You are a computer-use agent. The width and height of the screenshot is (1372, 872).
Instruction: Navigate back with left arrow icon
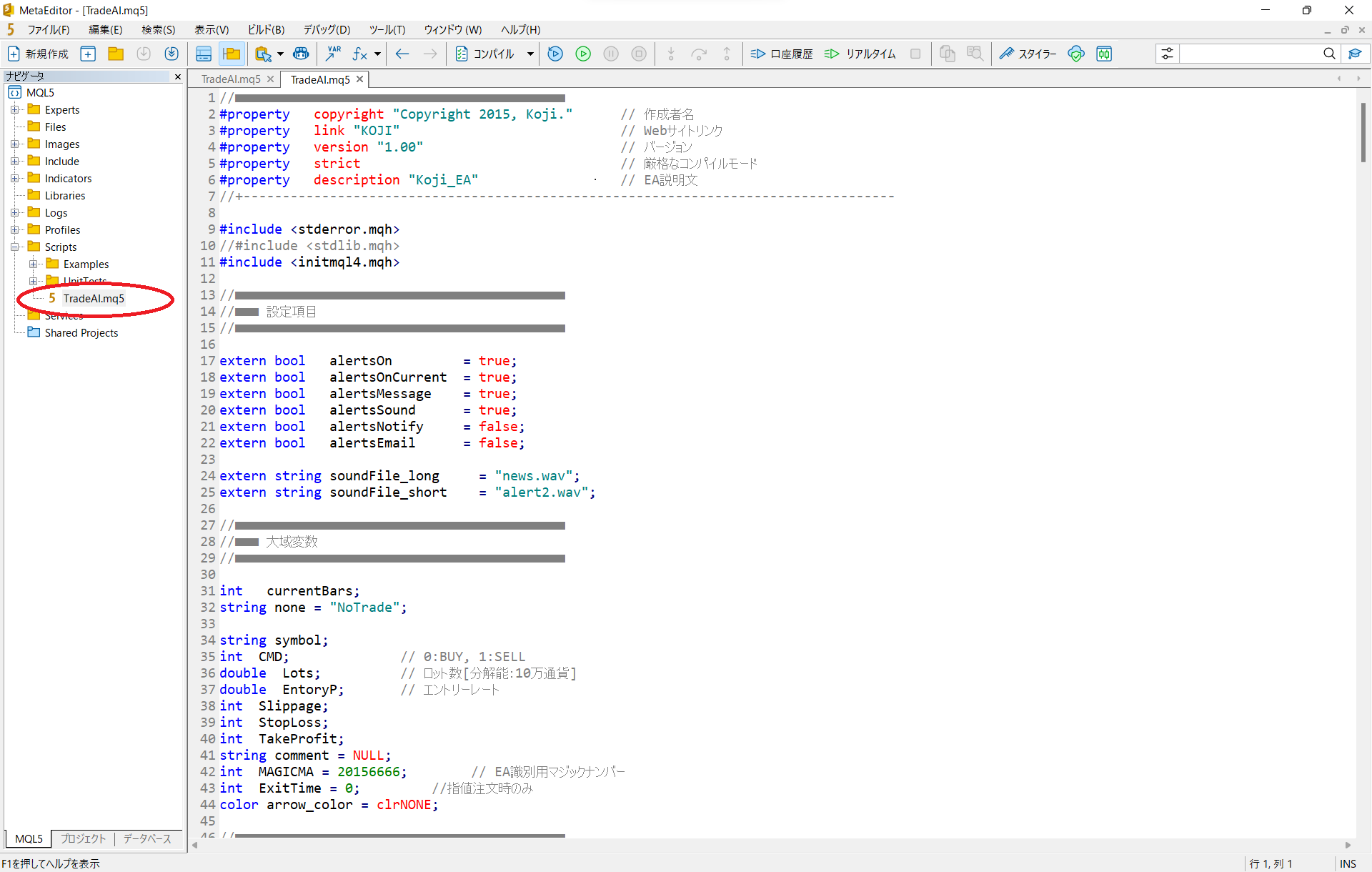tap(402, 54)
